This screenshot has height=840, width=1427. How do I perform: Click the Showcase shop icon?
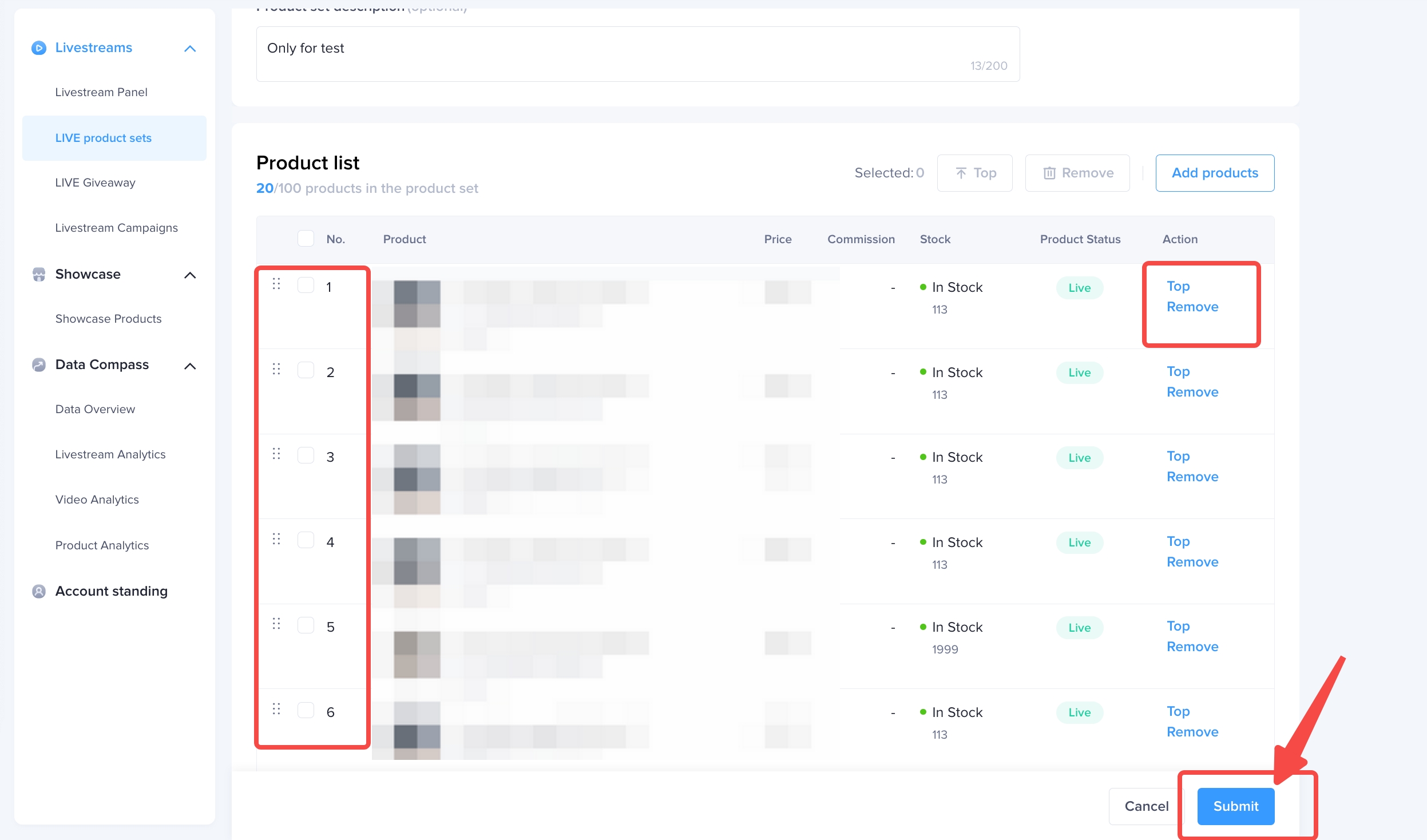(x=38, y=275)
